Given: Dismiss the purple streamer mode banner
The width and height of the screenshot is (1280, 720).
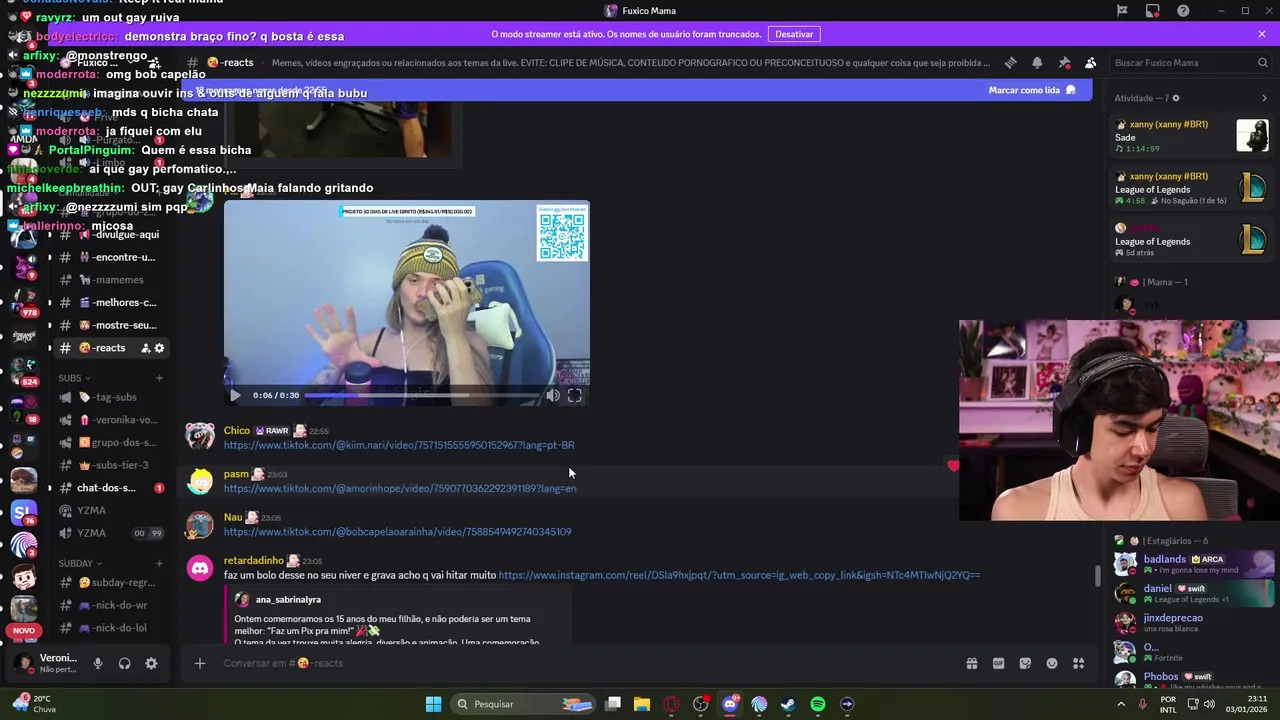Looking at the screenshot, I should tap(1262, 34).
